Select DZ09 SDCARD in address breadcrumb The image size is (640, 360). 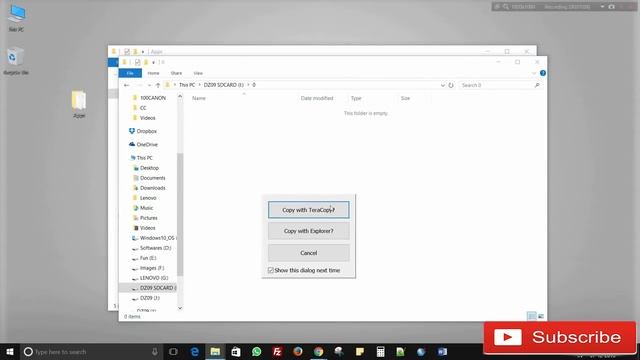pos(224,85)
